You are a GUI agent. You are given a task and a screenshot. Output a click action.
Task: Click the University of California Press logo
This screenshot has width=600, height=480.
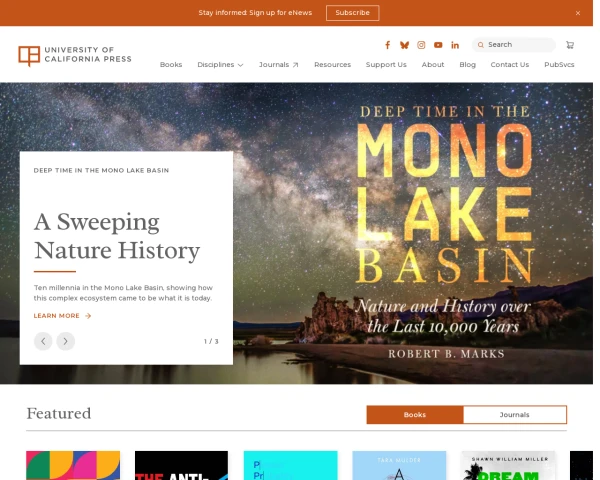click(75, 55)
